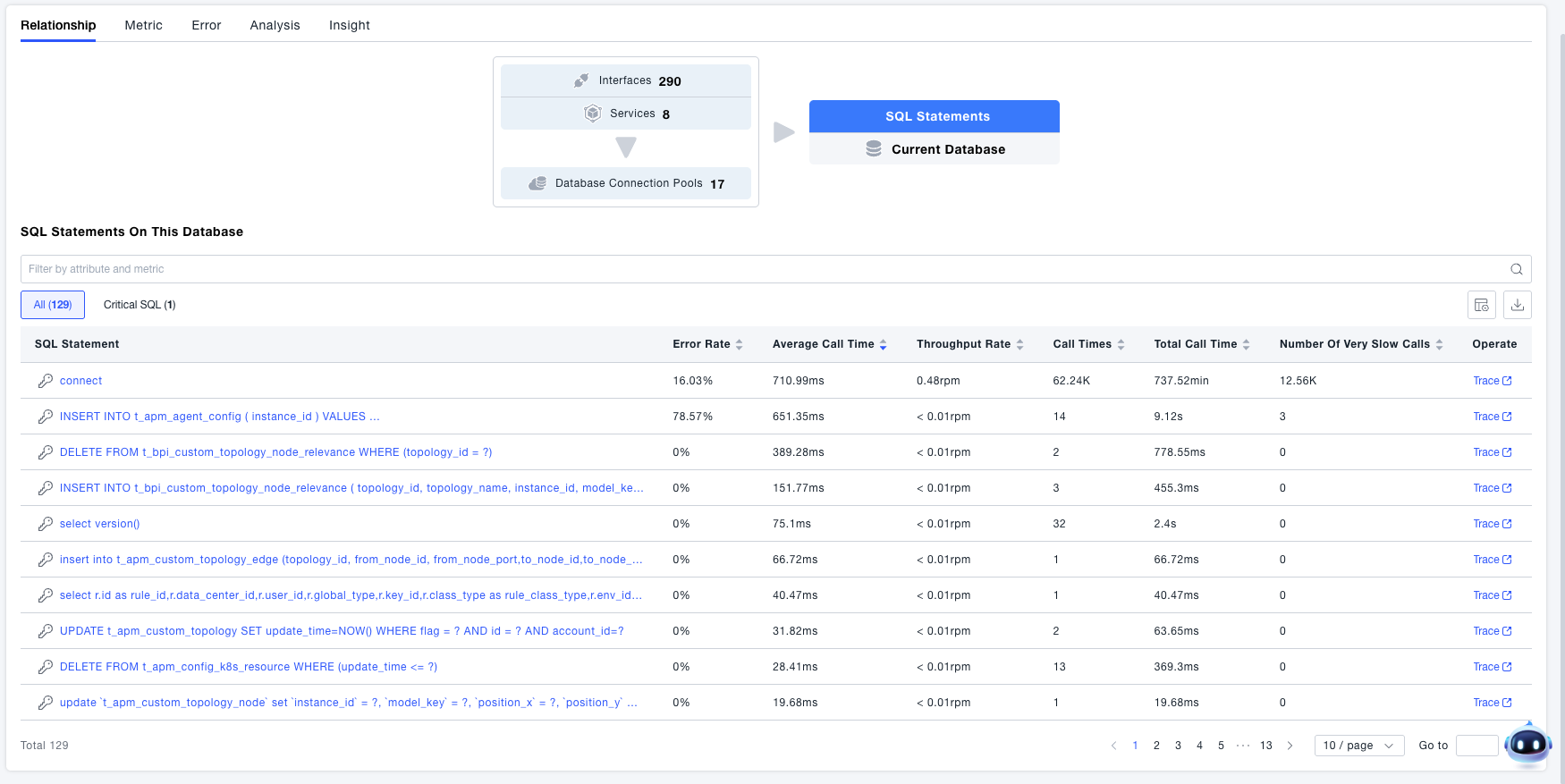This screenshot has height=784, width=1565.
Task: Open the 10 / page size dropdown
Action: click(x=1358, y=746)
